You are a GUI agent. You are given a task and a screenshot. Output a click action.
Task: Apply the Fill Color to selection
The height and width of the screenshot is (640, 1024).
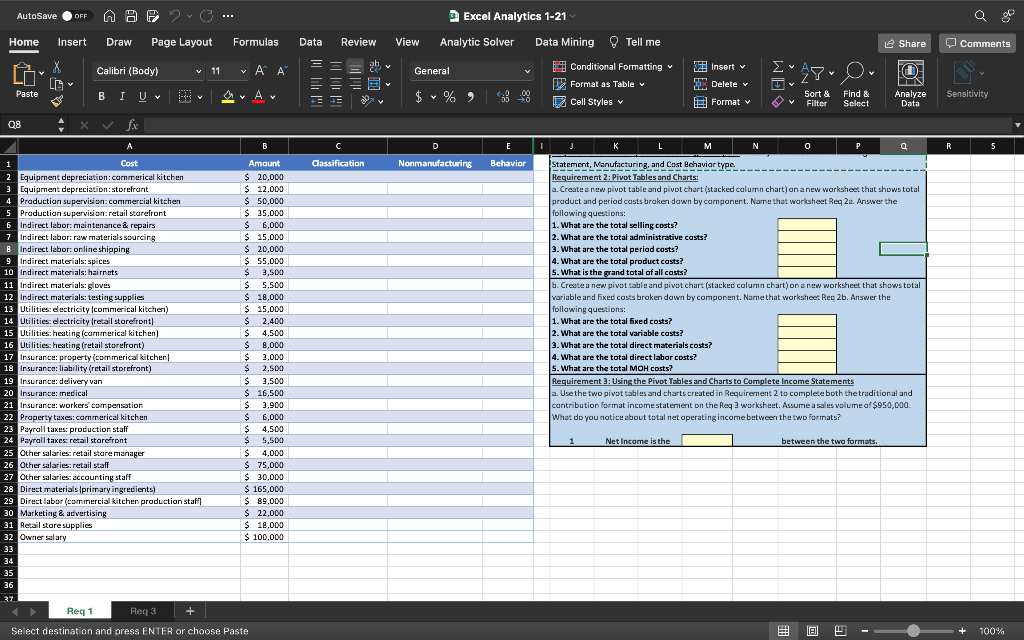click(x=227, y=97)
